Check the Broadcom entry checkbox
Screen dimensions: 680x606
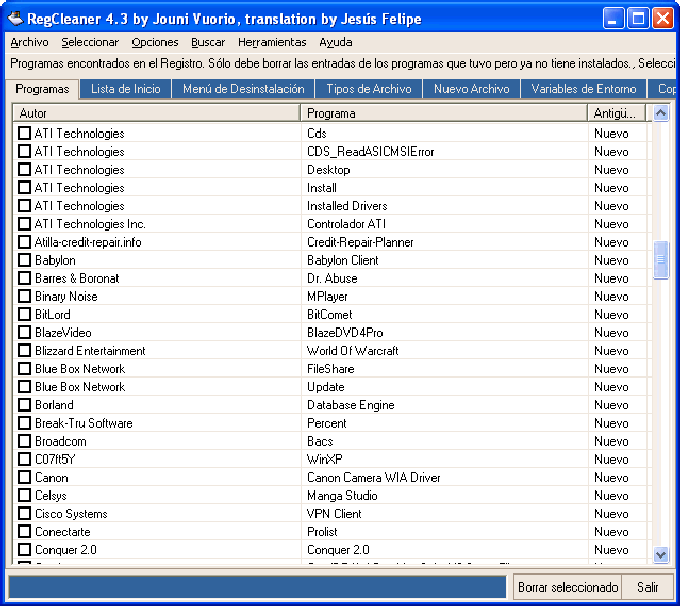pyautogui.click(x=25, y=441)
